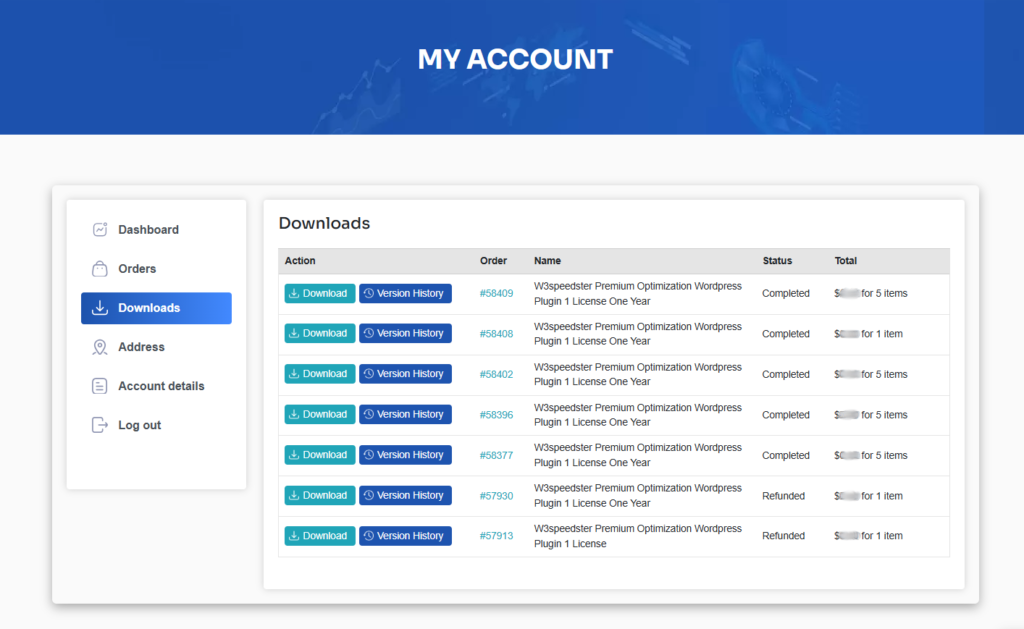Open Version History for order #58408
The height and width of the screenshot is (629, 1024).
405,333
